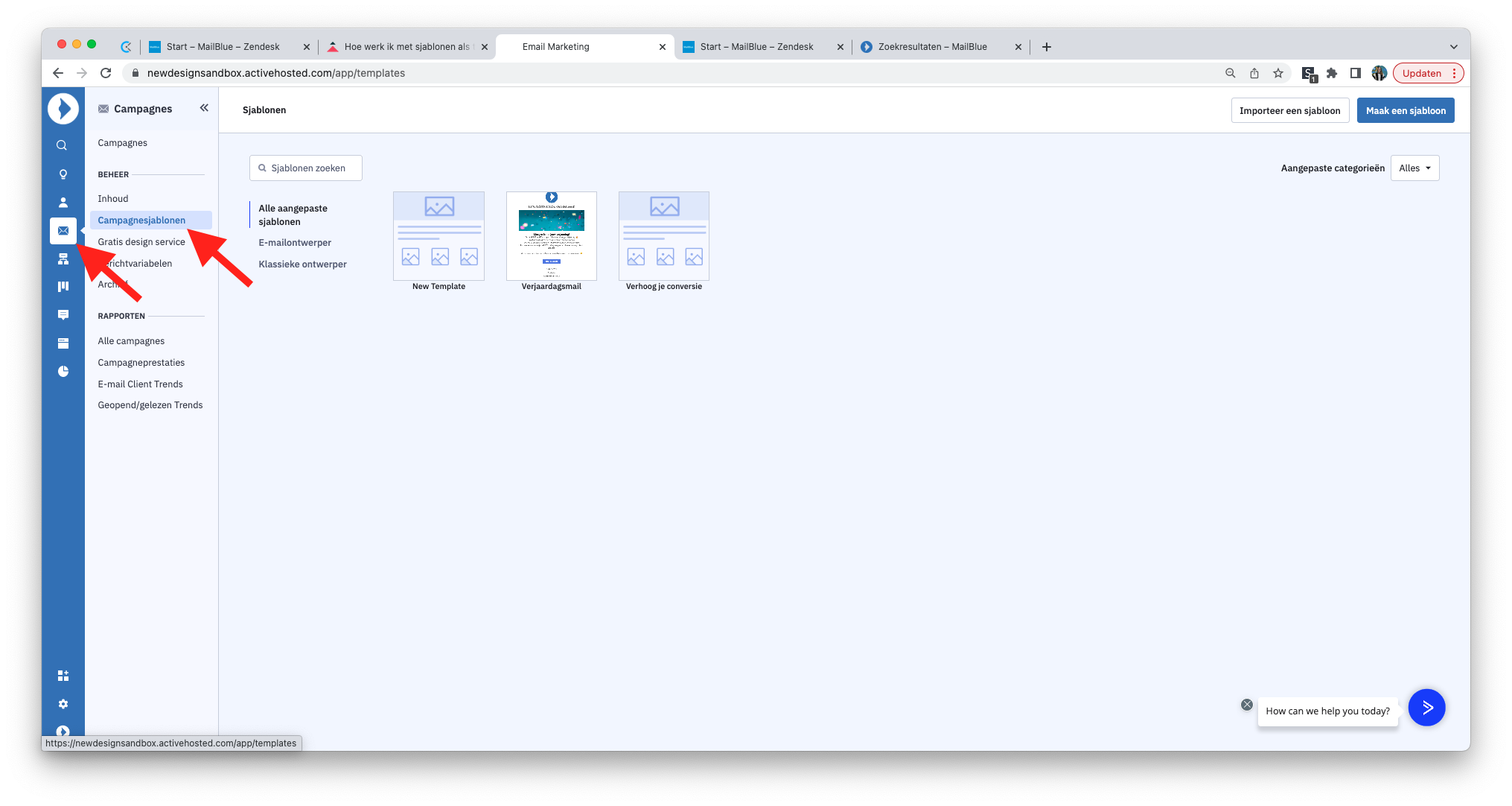Open the New Template thumbnail
Viewport: 1512px width, 806px height.
438,236
